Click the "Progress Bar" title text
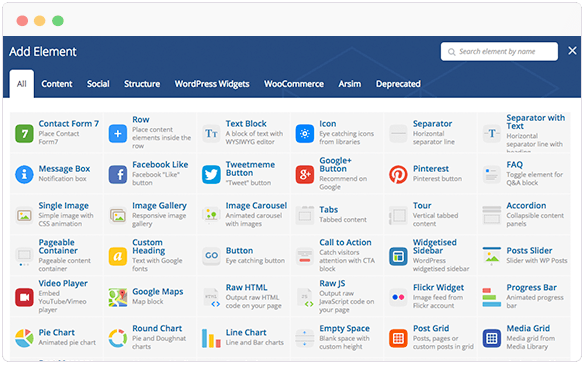Screen dimensions: 585x366 (x=531, y=288)
